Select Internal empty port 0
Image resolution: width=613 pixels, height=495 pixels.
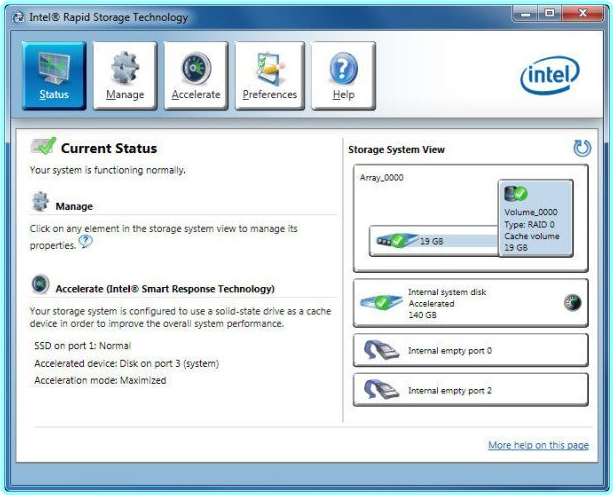pos(471,350)
